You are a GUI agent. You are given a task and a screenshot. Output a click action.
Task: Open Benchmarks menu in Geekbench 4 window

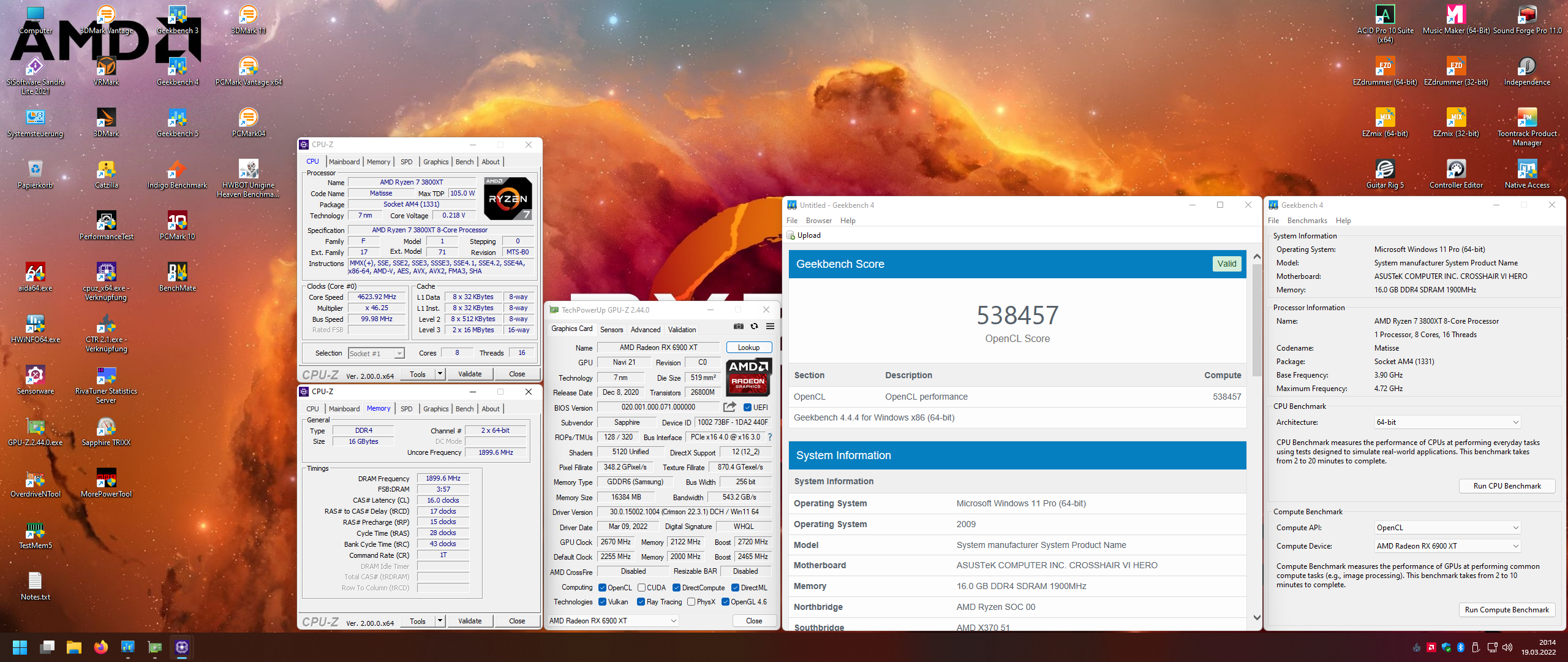[x=1307, y=221]
